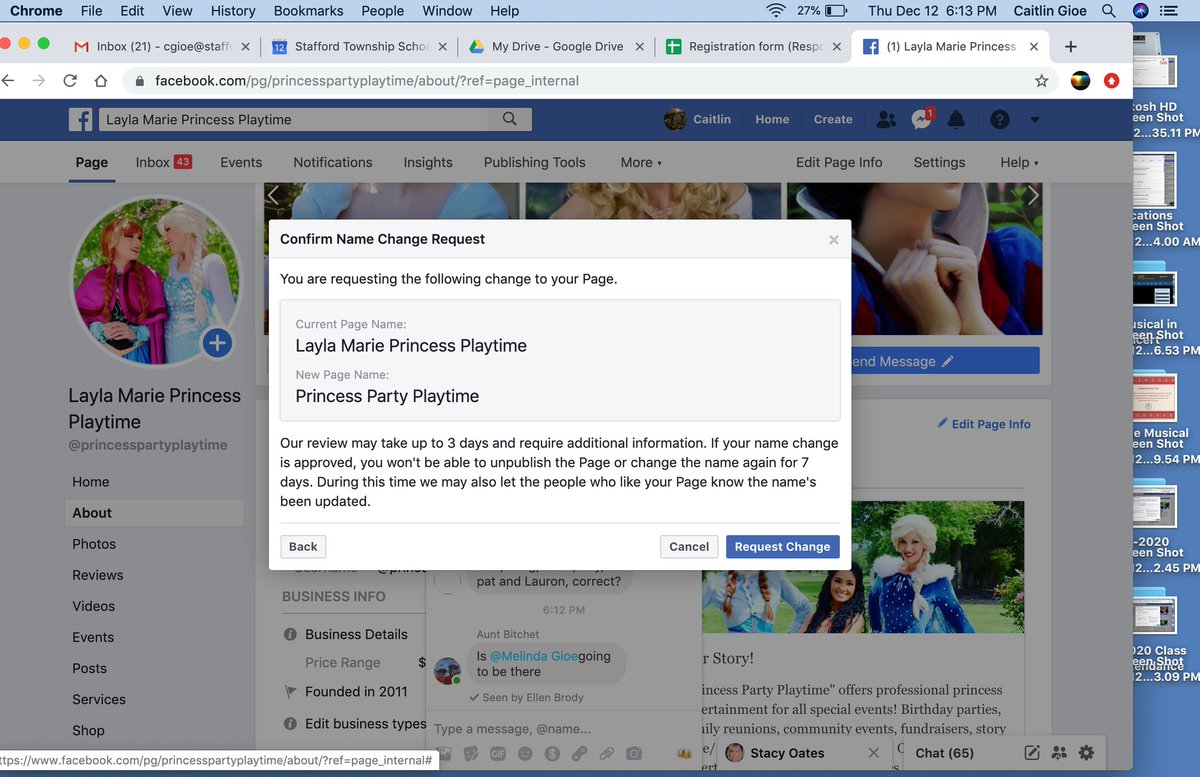Click Home in the Facebook header
1200x777 pixels.
tap(772, 119)
